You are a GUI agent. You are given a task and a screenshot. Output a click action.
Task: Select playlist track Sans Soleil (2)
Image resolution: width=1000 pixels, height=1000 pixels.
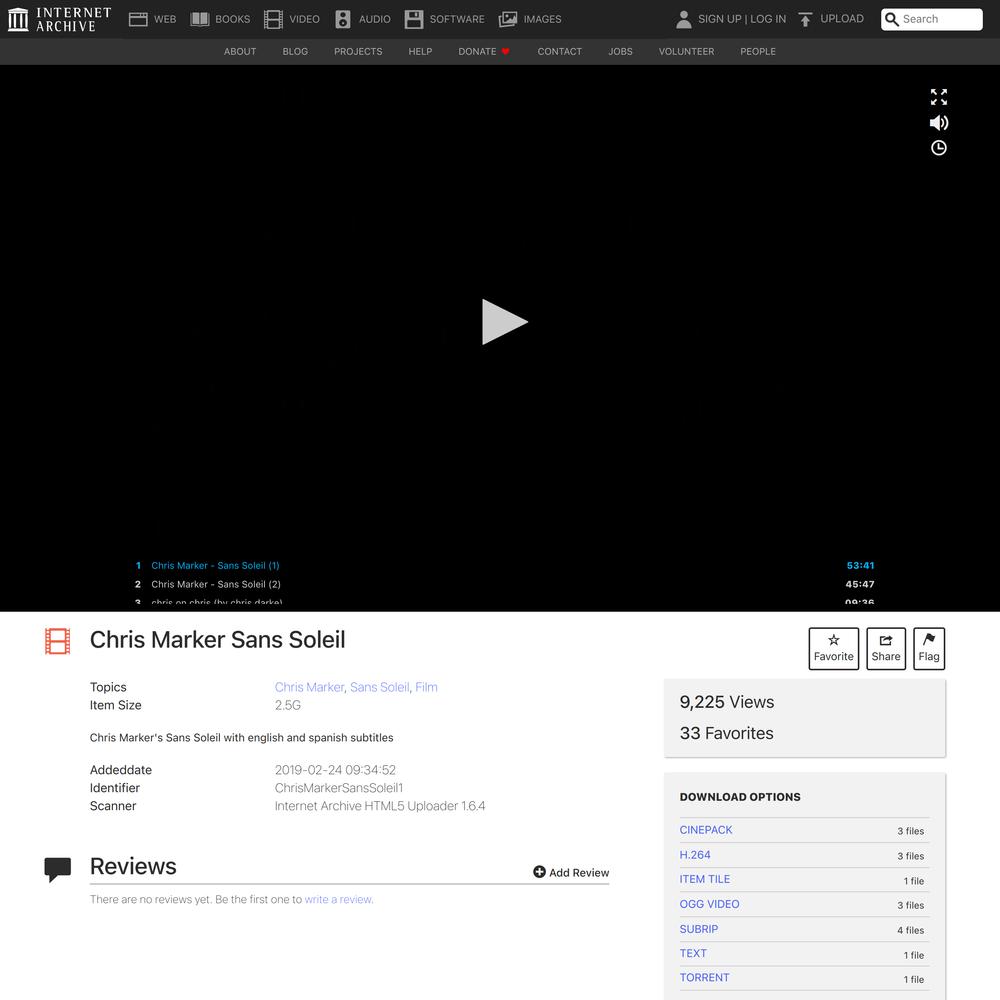point(216,584)
